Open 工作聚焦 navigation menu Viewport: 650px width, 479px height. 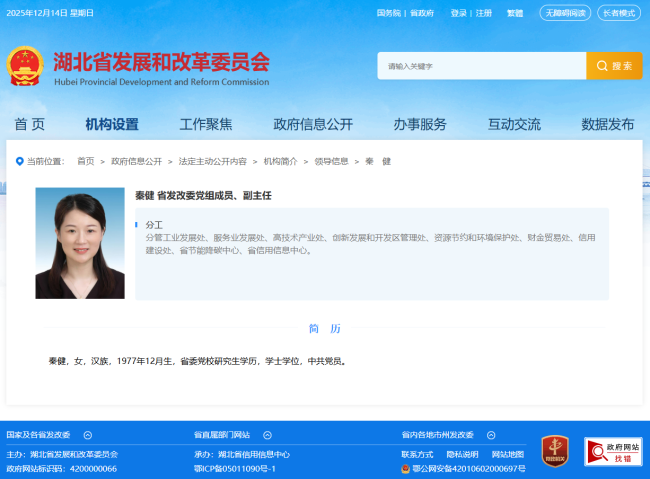tap(206, 124)
